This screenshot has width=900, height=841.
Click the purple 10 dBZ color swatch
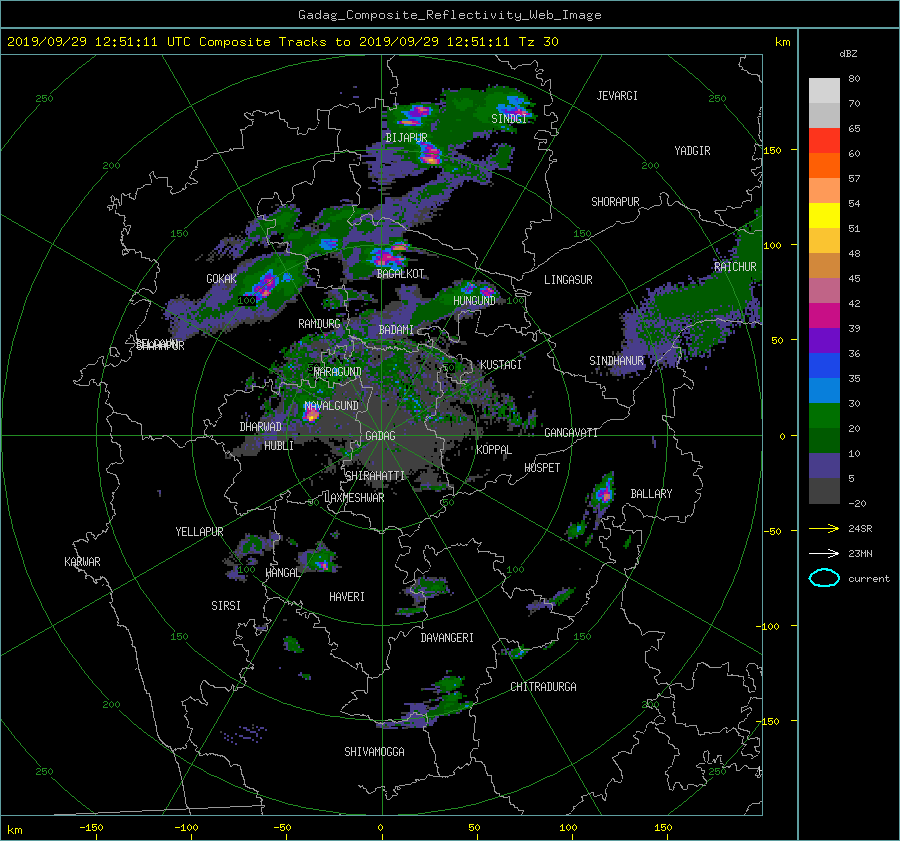[824, 466]
